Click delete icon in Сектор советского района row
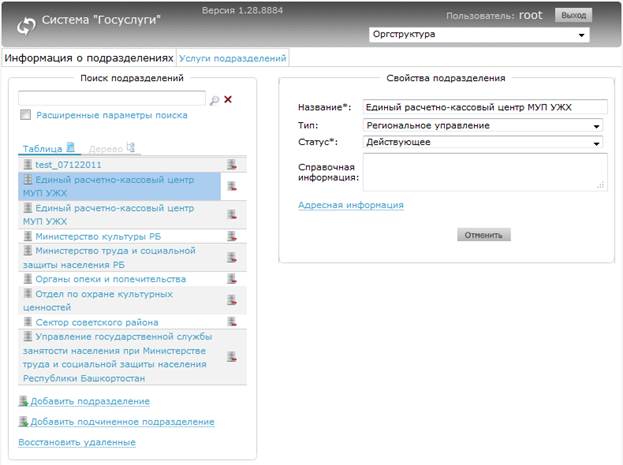The height and width of the screenshot is (465, 623). [x=232, y=322]
